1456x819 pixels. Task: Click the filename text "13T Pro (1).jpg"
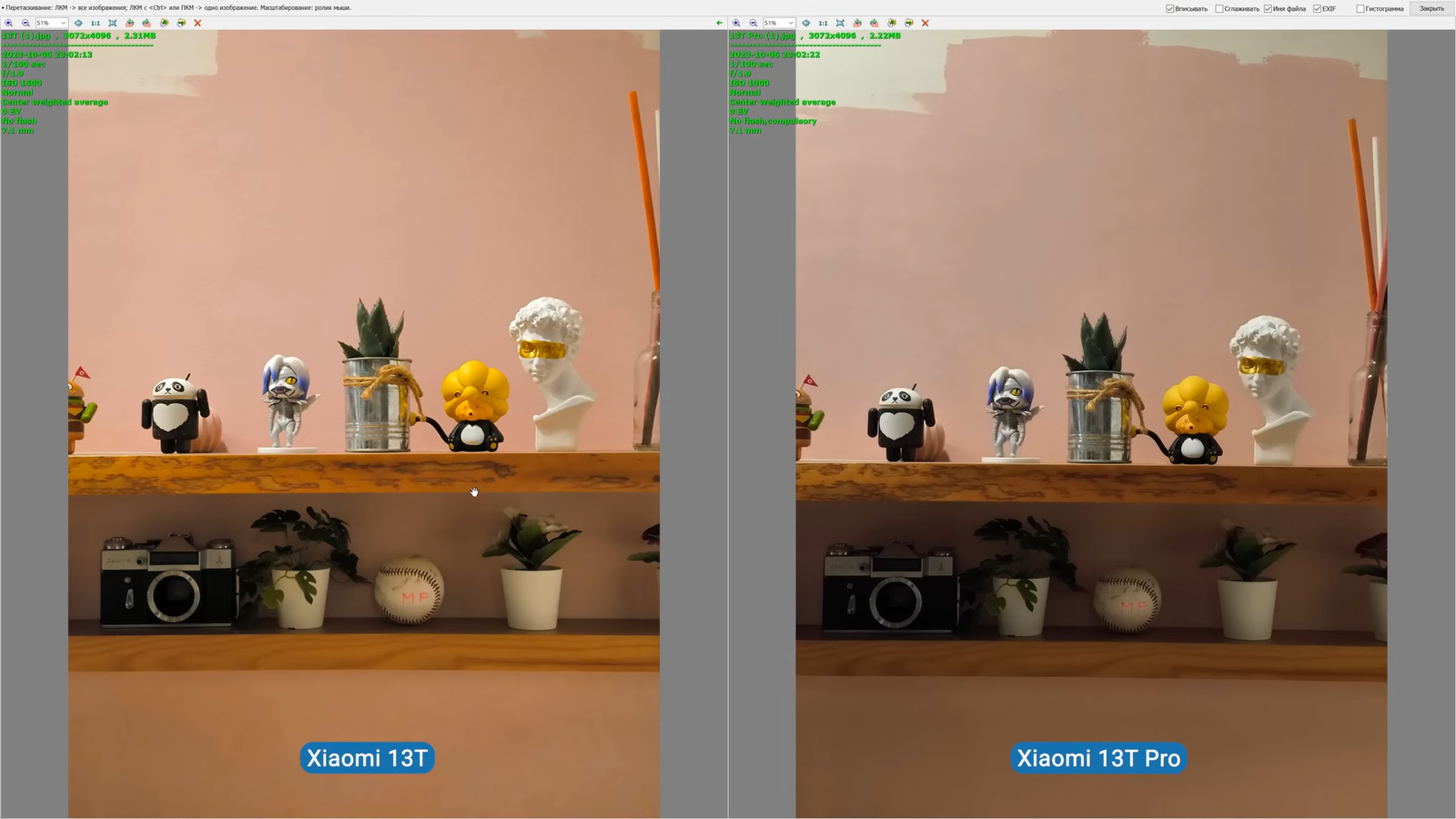763,35
